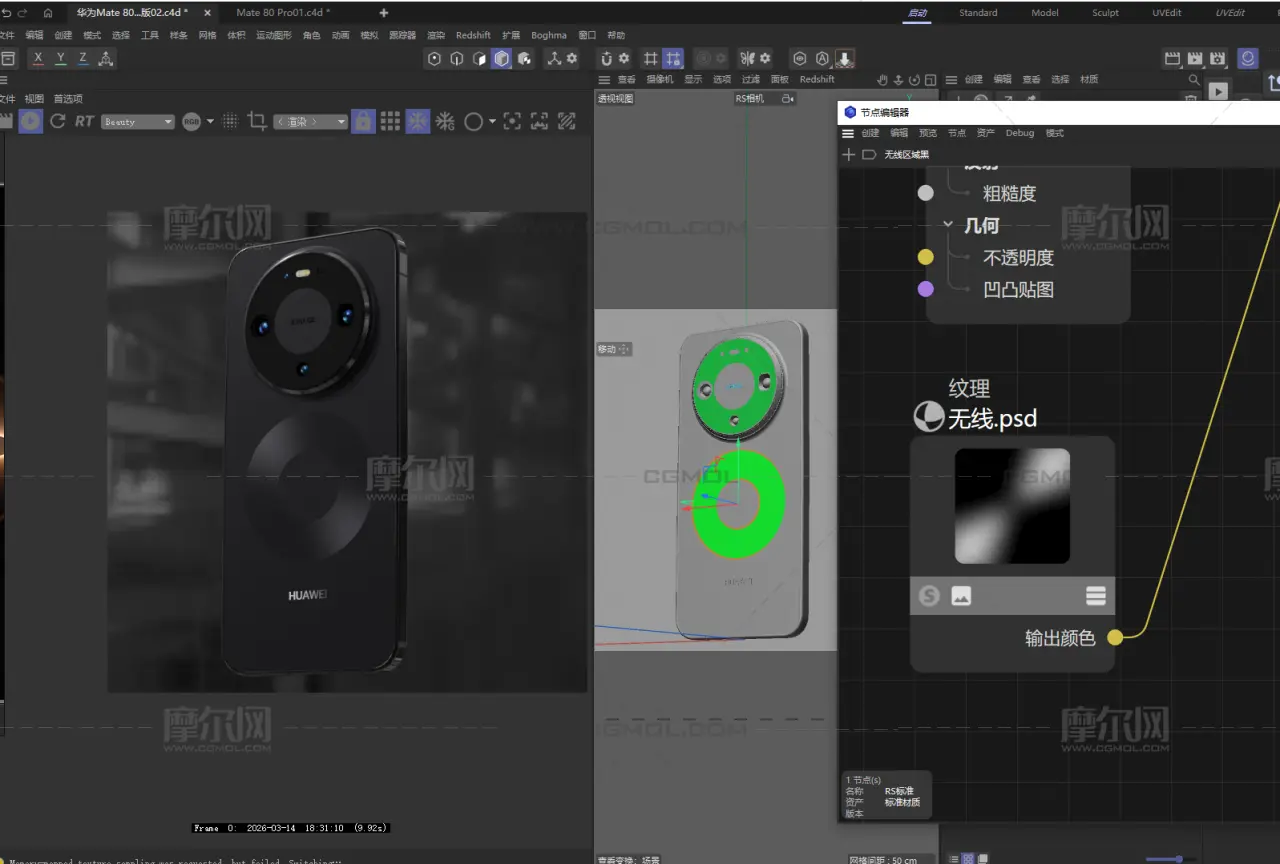Select the crop region render tool

tap(257, 121)
